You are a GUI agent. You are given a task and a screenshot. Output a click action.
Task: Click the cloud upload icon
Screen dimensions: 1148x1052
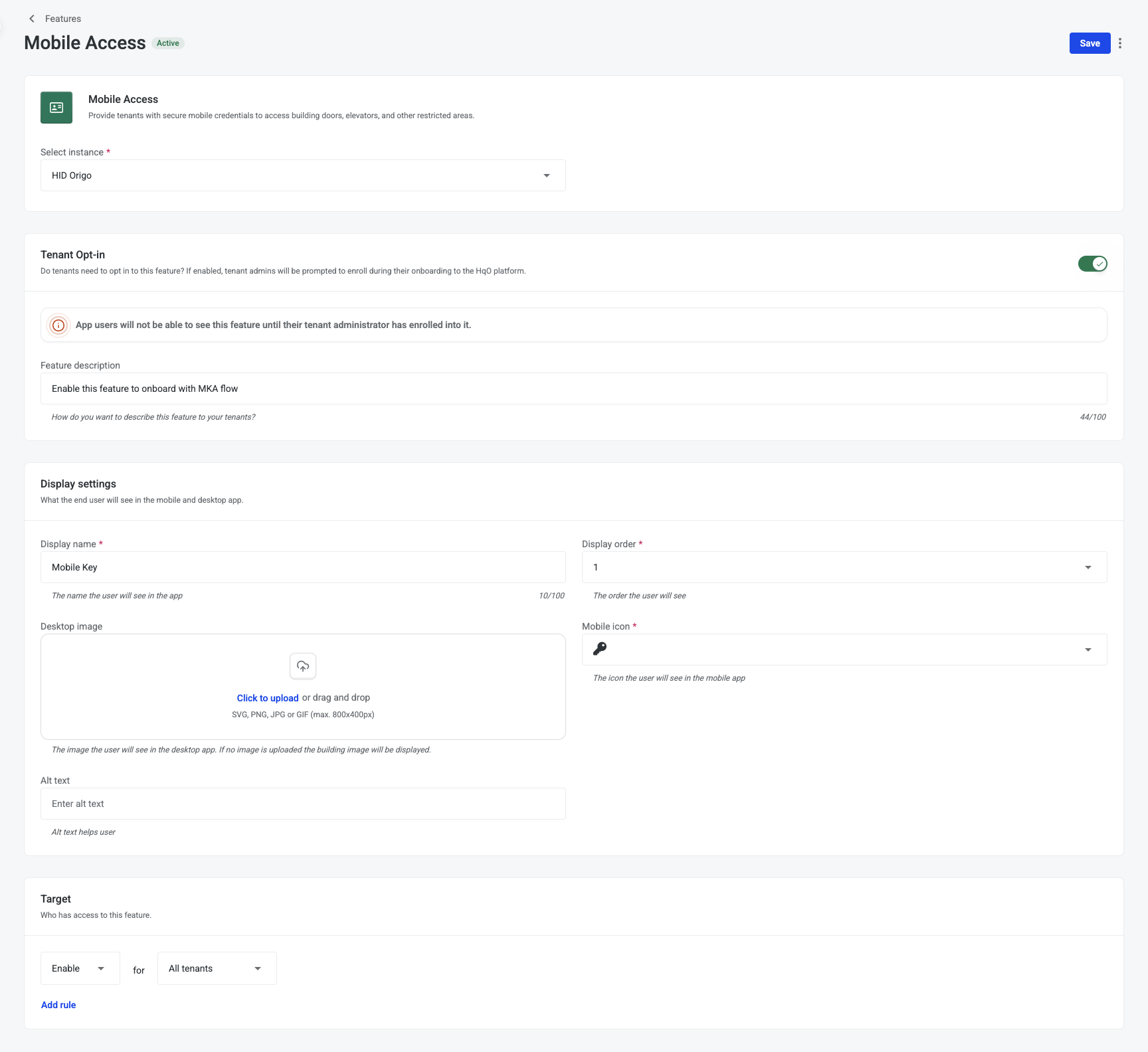(x=303, y=666)
